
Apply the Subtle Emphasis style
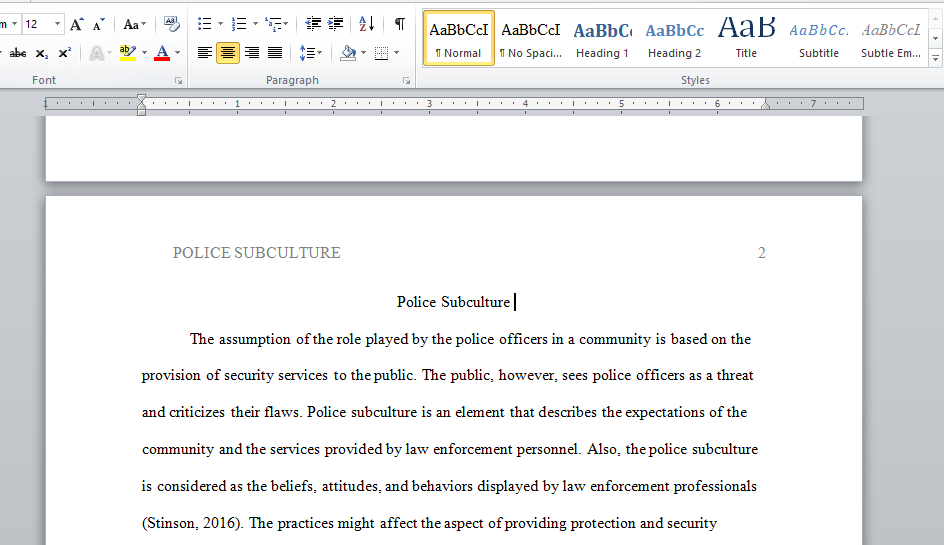(x=890, y=38)
